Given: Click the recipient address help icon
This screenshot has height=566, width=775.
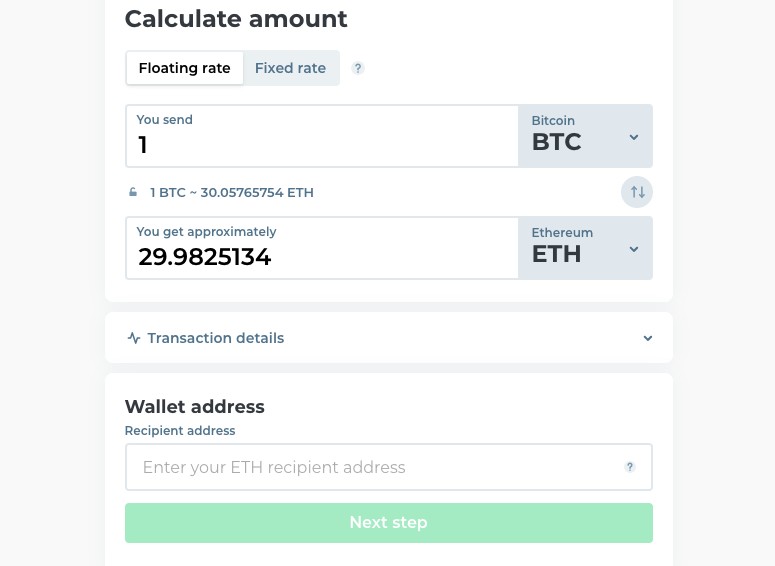Looking at the screenshot, I should (x=630, y=467).
